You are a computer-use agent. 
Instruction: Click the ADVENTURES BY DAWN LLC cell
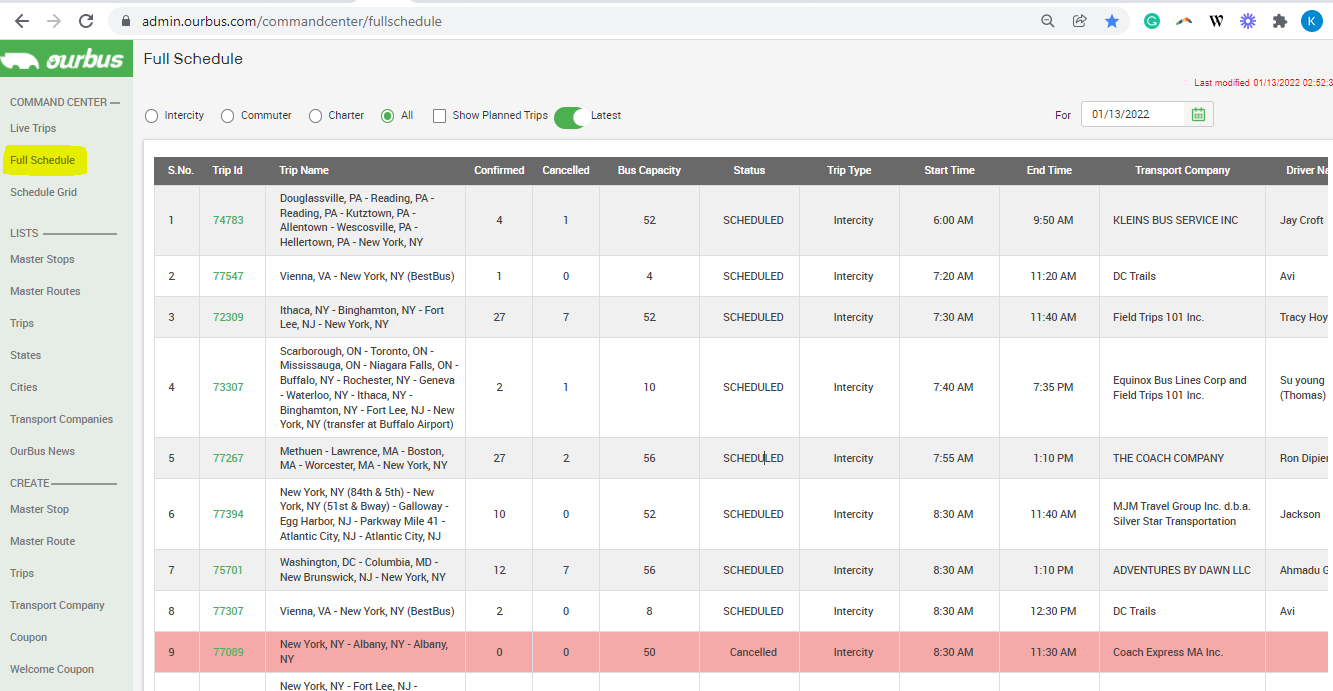pyautogui.click(x=1181, y=570)
